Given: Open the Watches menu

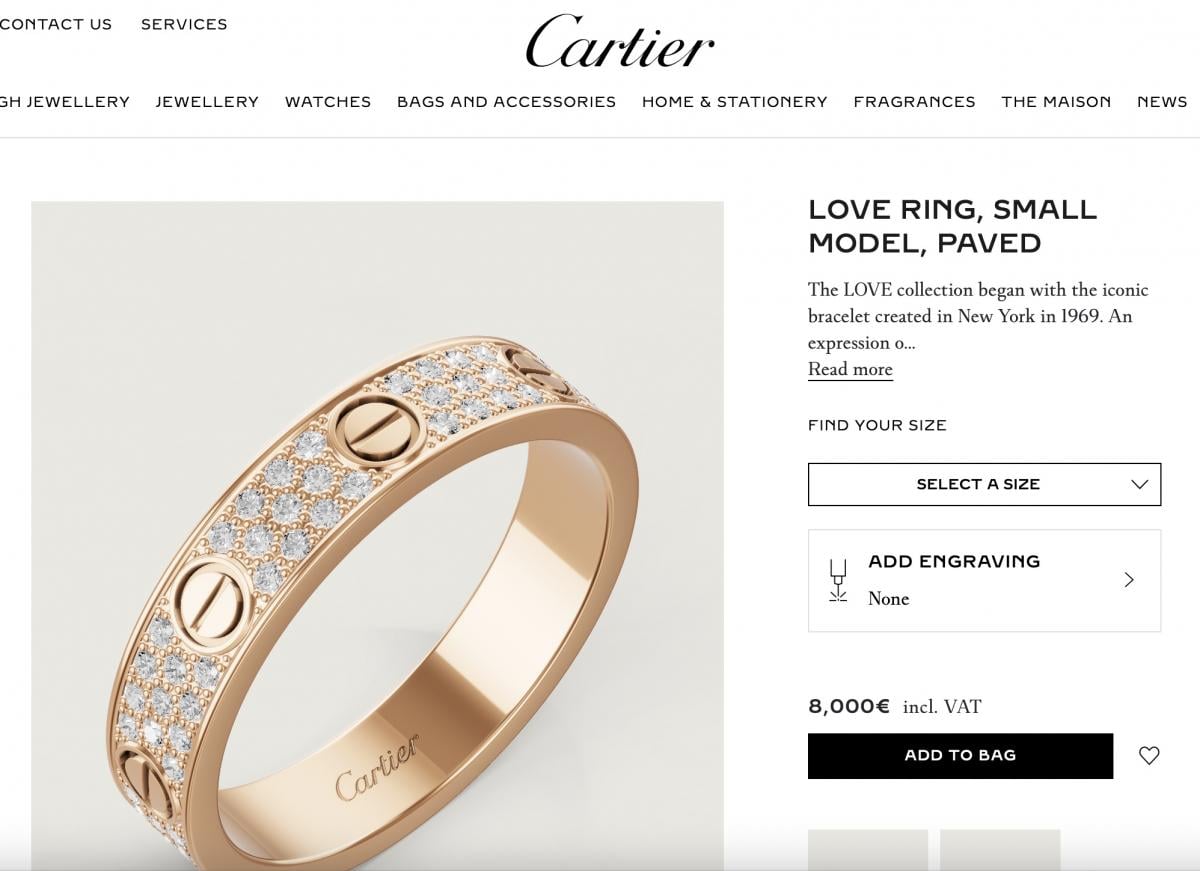Looking at the screenshot, I should (328, 102).
